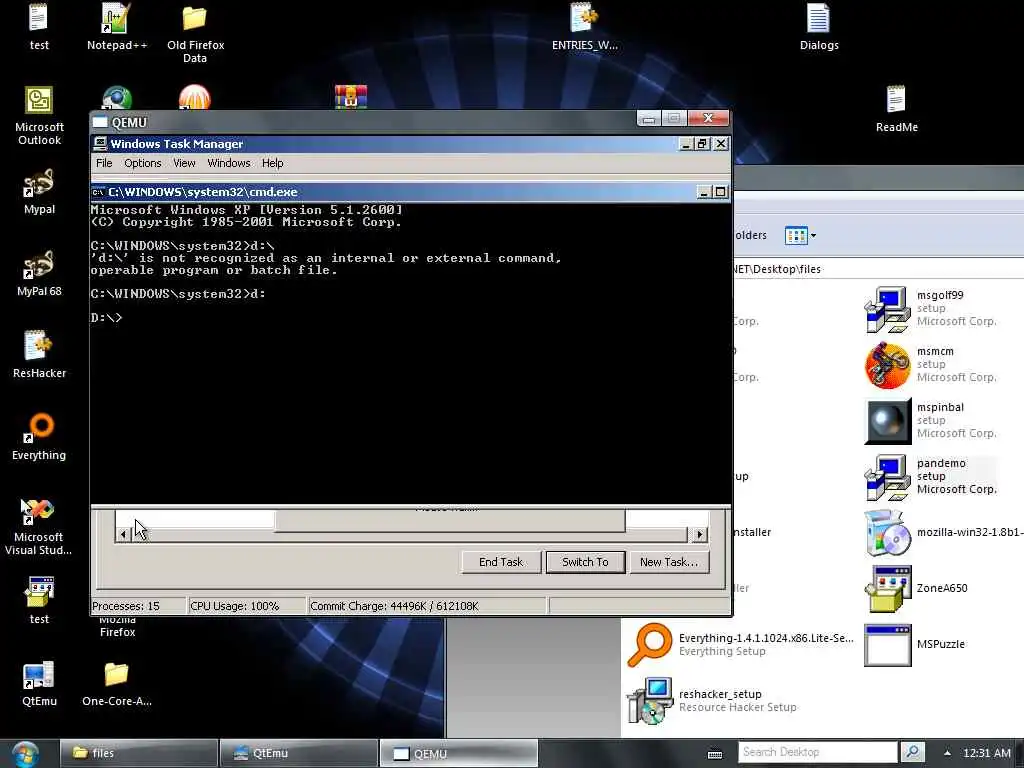
Task: Select mspinbal setup file
Action: 930,421
